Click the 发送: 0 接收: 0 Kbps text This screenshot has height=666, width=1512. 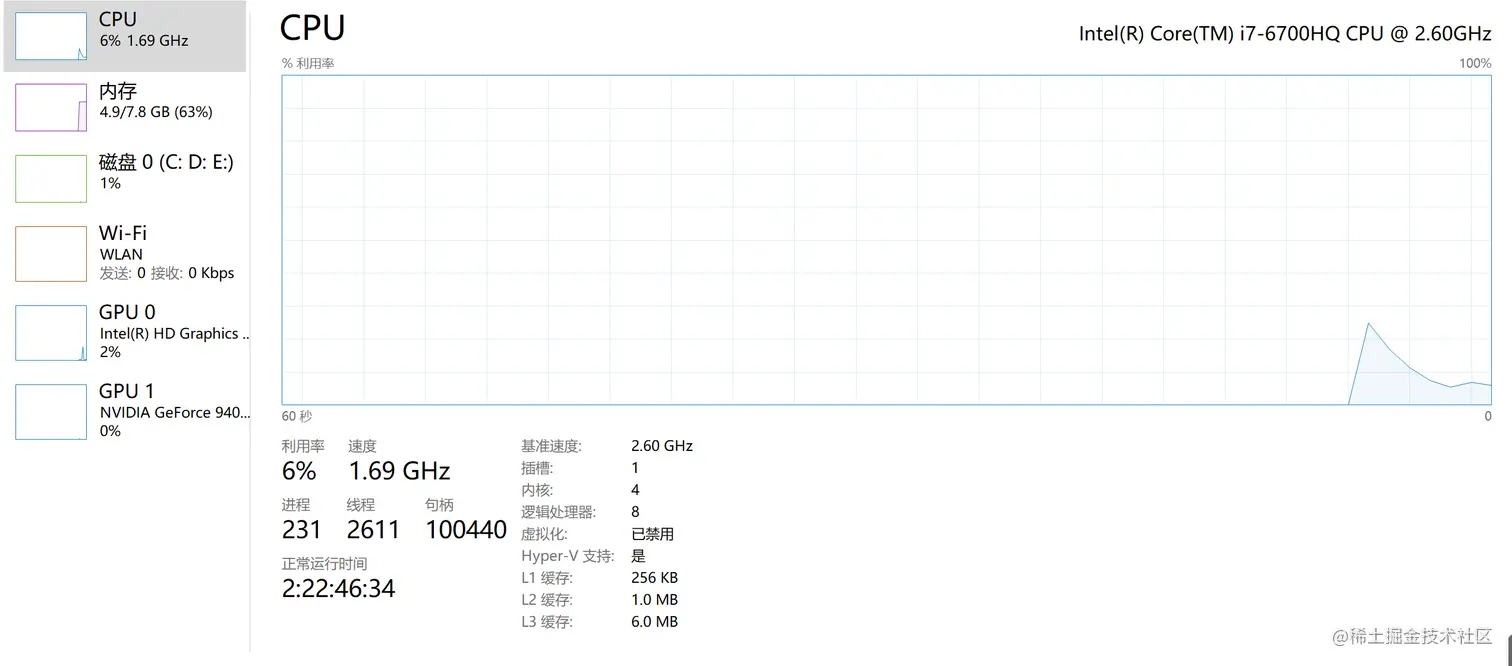pyautogui.click(x=167, y=273)
